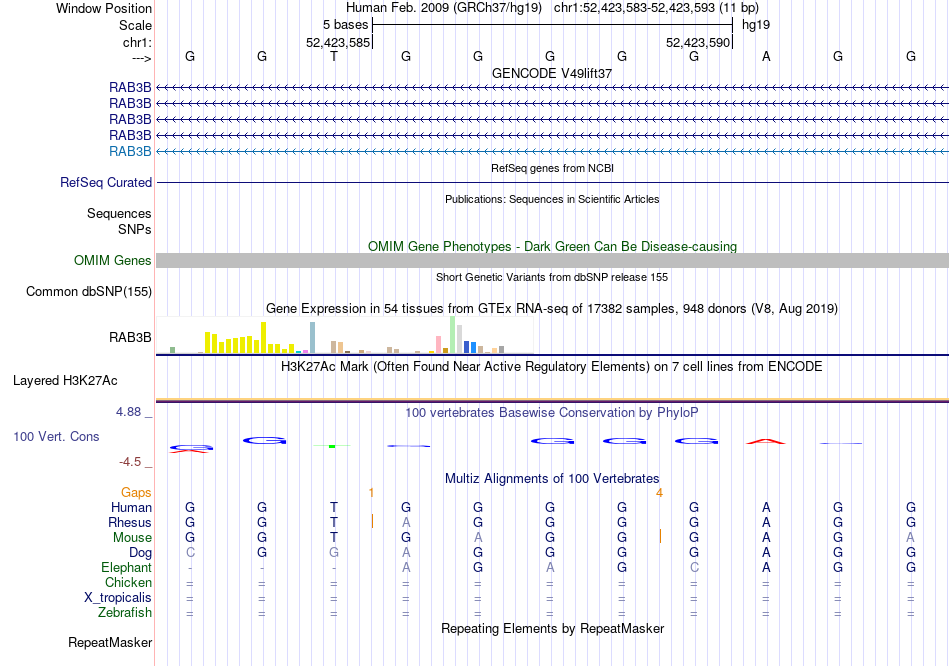Screen dimensions: 950x666
Task: Click the T base in the Human row
Action: pyautogui.click(x=334, y=507)
